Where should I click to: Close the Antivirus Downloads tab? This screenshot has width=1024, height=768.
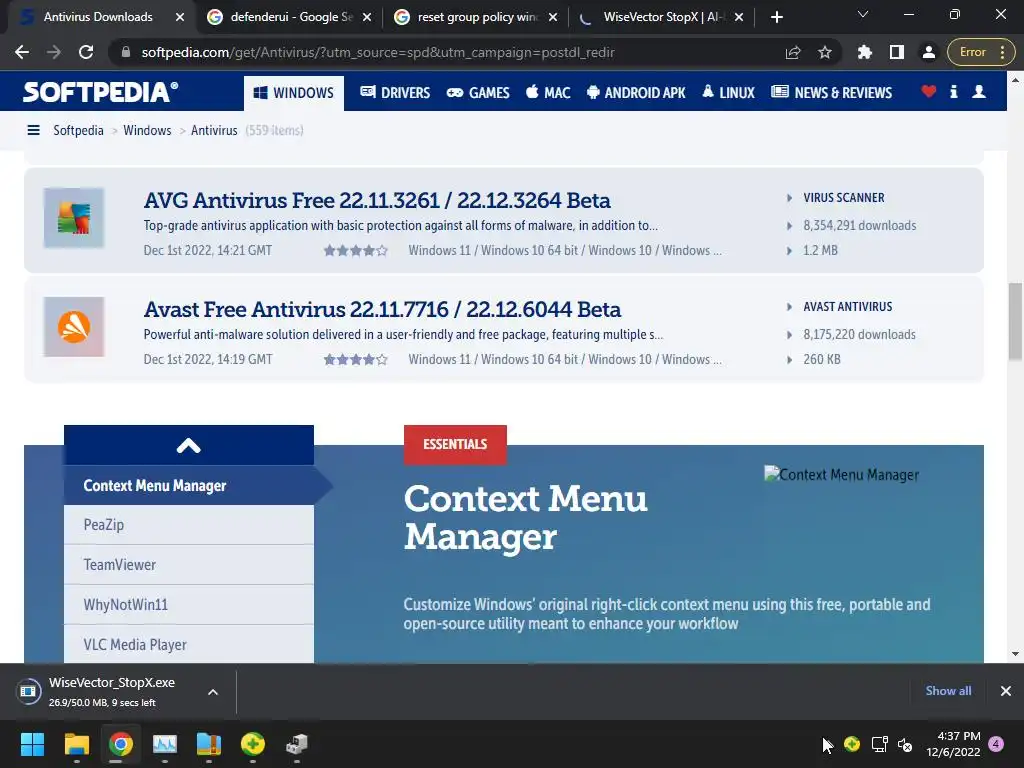click(x=180, y=17)
